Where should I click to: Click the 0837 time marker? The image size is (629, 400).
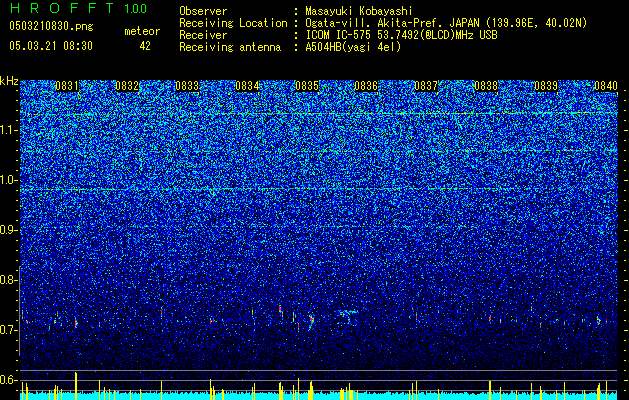point(426,86)
